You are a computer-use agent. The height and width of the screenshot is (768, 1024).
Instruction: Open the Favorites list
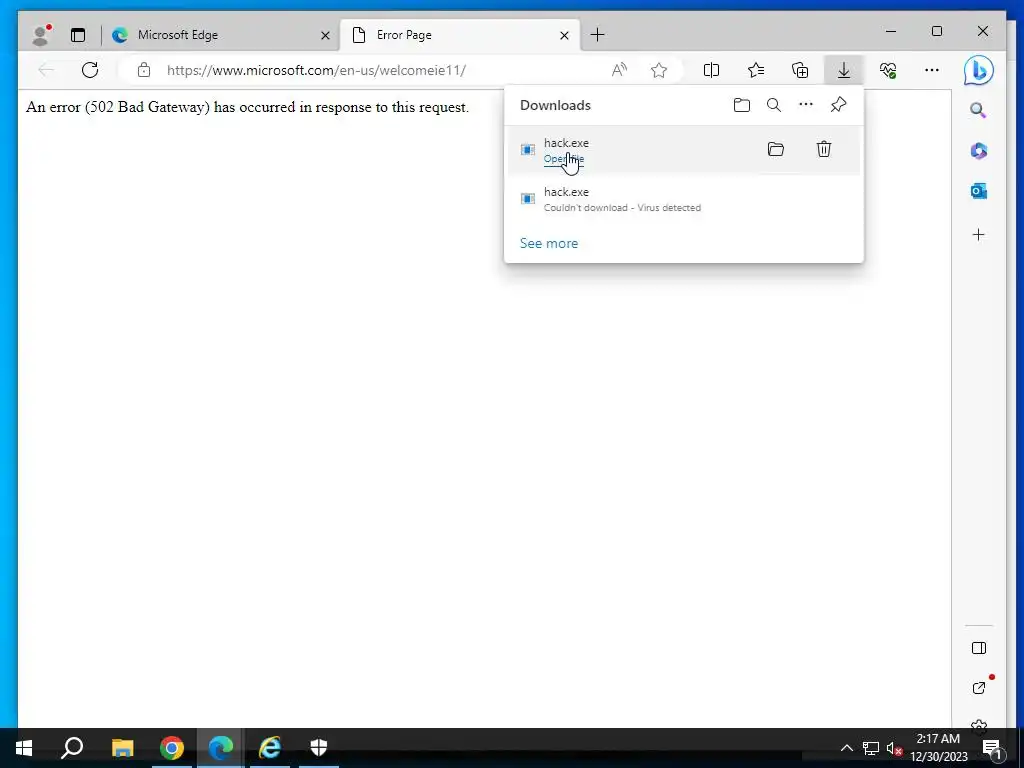(756, 70)
